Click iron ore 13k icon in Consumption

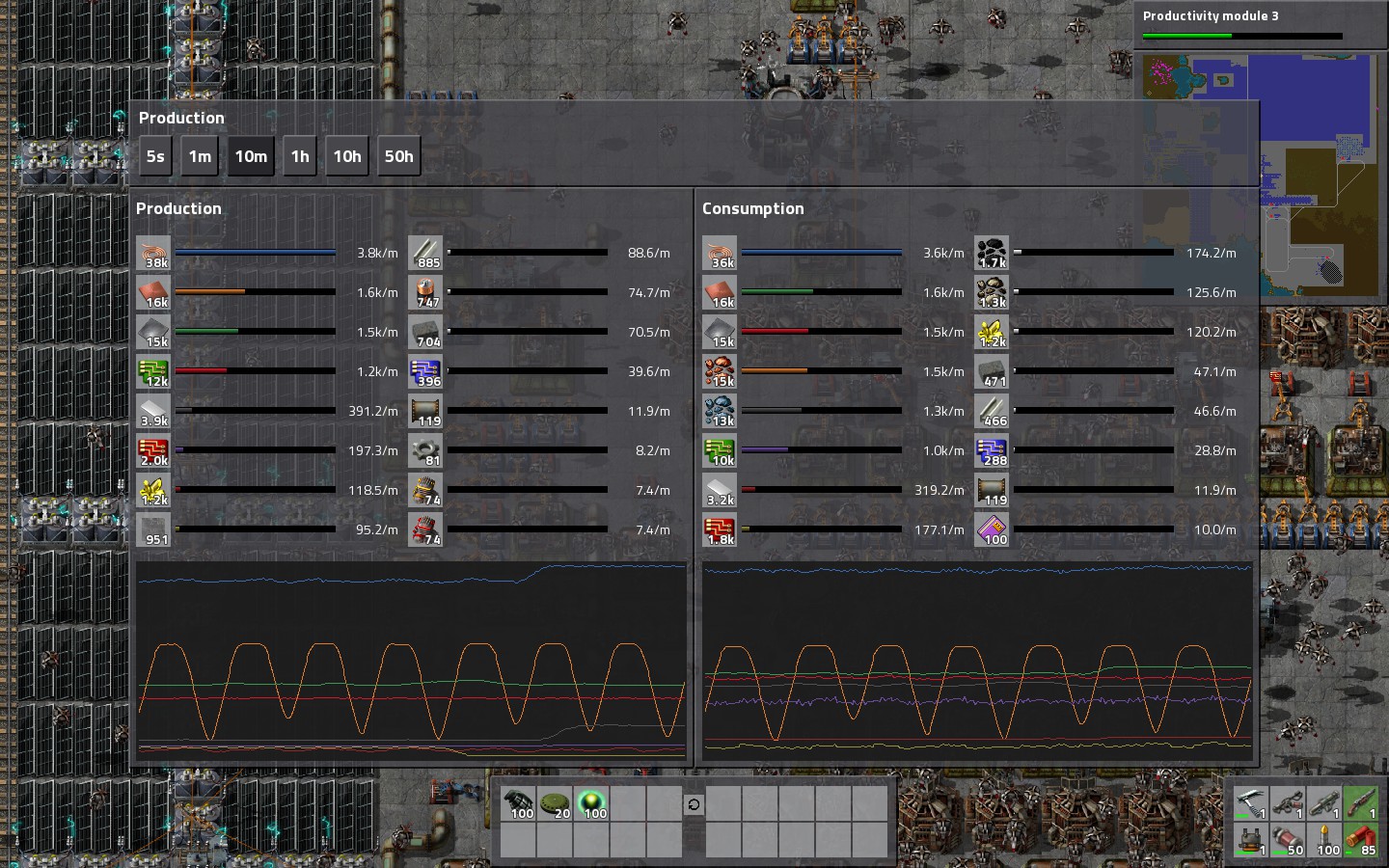click(720, 411)
